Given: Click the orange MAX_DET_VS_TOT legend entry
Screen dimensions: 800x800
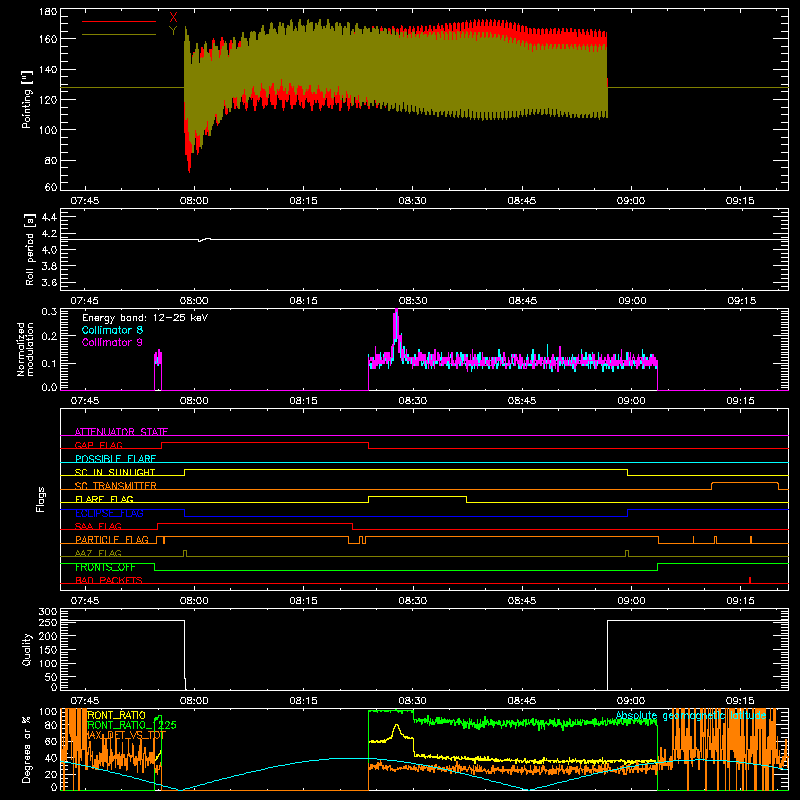Looking at the screenshot, I should pyautogui.click(x=127, y=735).
